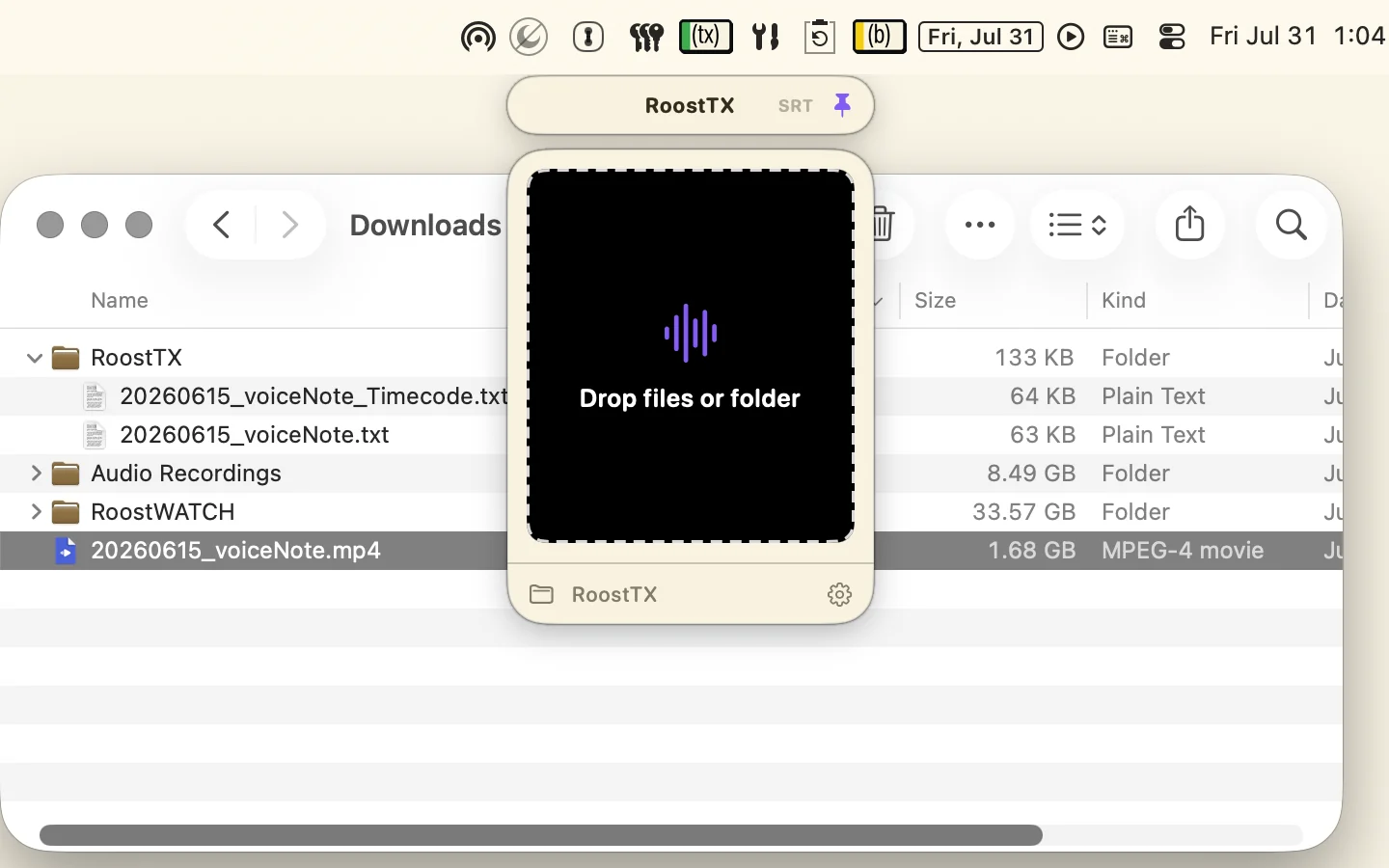Toggle the purple pin in RoostTX popup
1389x868 pixels.
click(x=842, y=104)
